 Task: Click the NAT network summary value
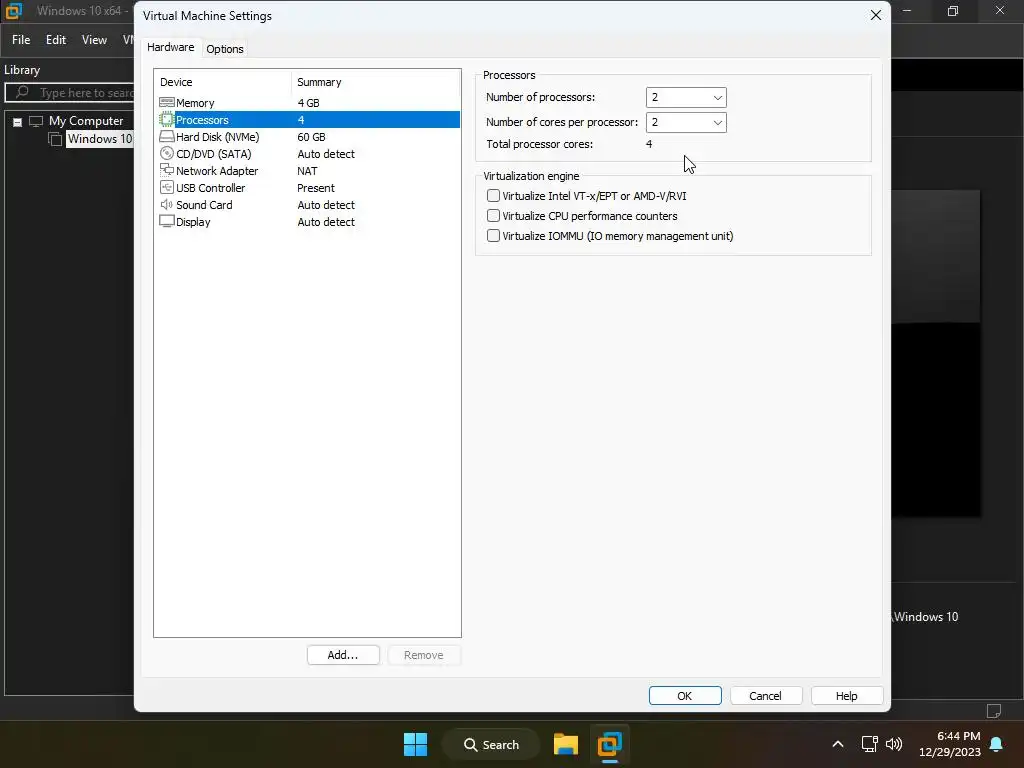coord(307,171)
